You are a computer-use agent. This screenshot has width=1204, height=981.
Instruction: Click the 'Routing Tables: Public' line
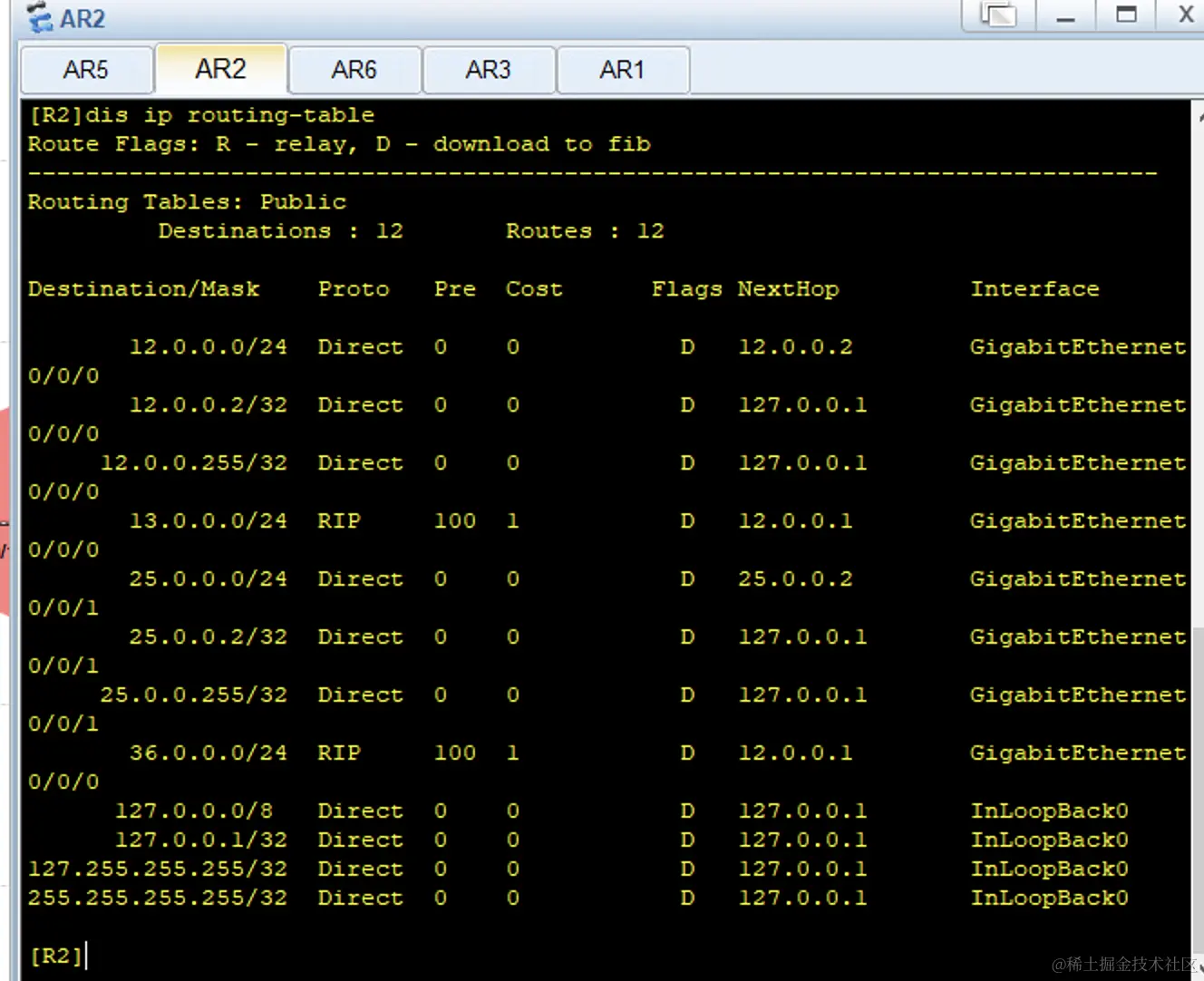point(187,201)
